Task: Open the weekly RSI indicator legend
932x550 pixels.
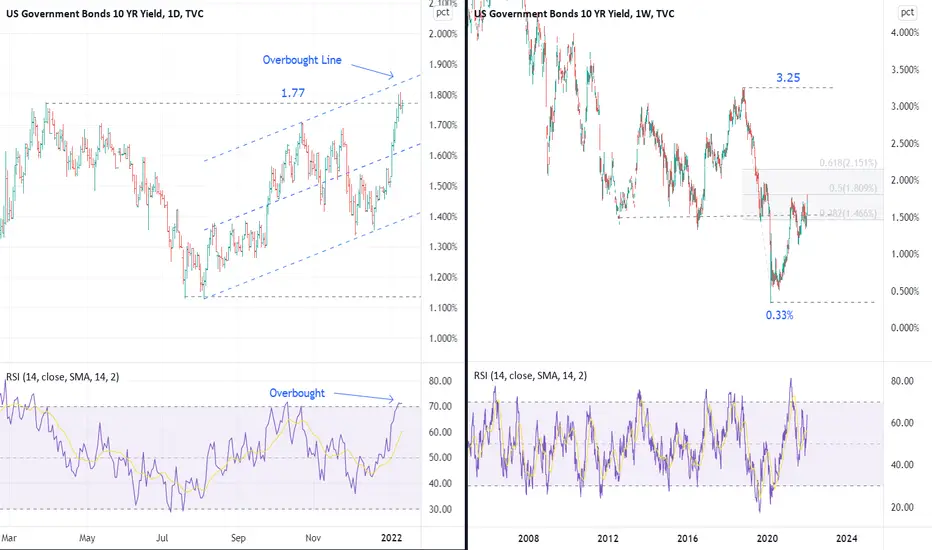Action: pos(530,376)
